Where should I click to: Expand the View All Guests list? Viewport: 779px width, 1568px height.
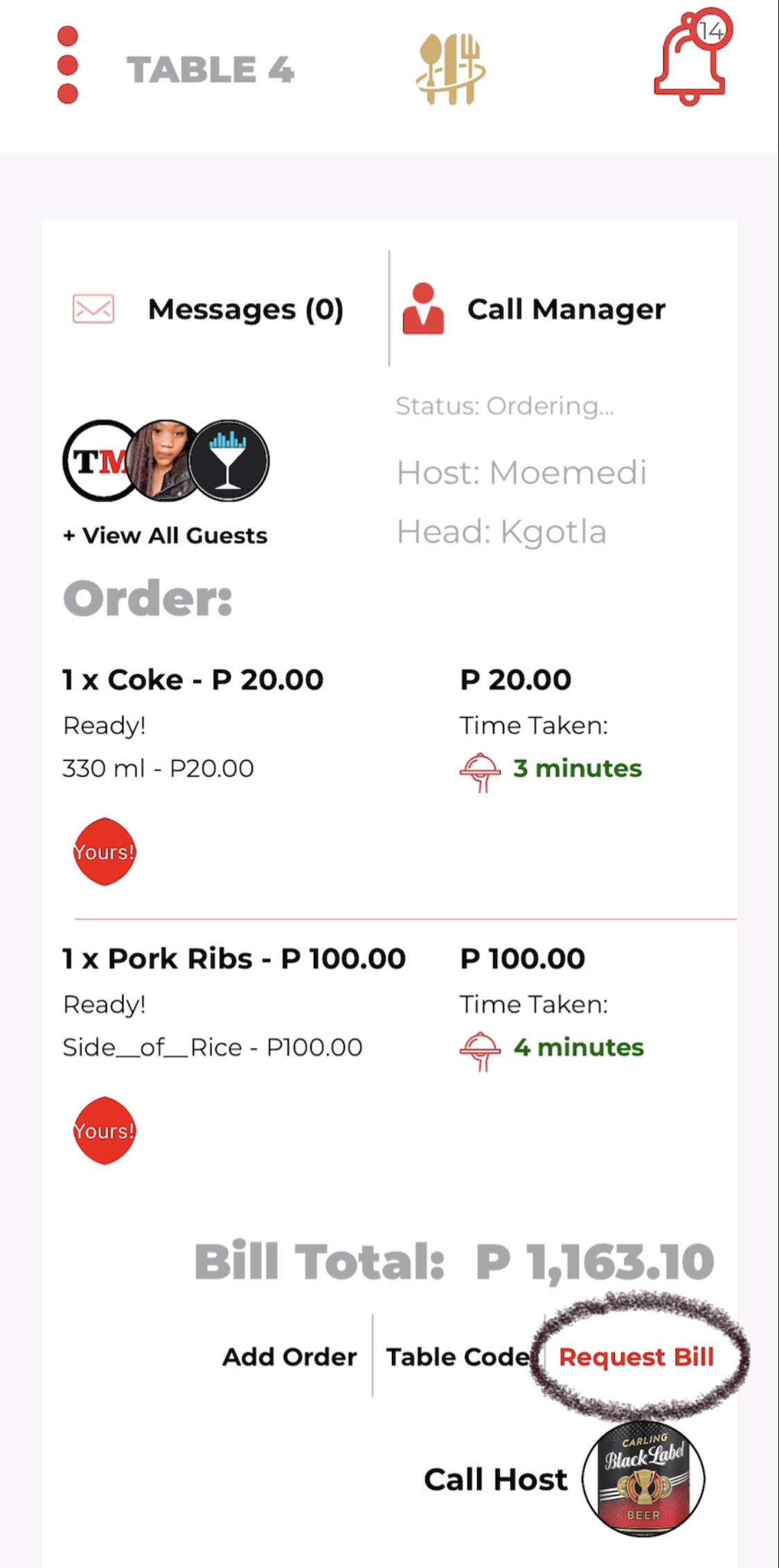(165, 535)
